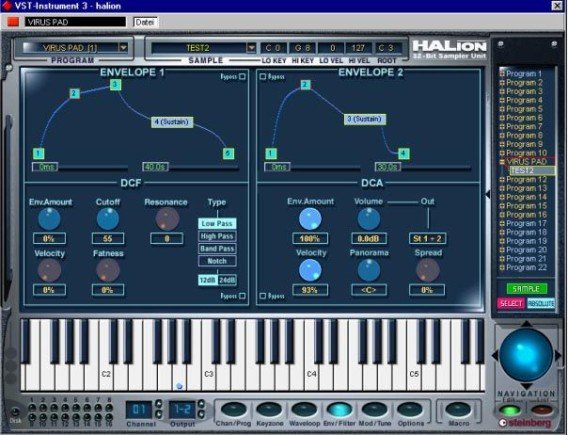Click the ABSOLUTE button
Screen dimensions: 568x435
coord(541,303)
